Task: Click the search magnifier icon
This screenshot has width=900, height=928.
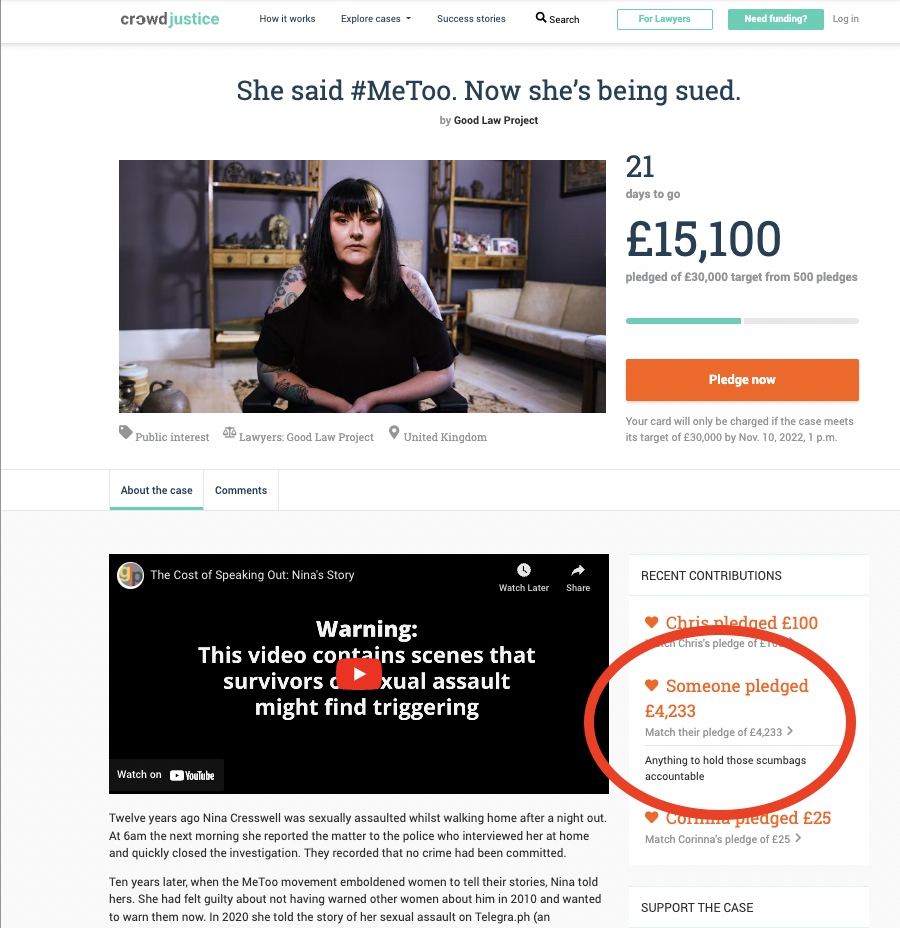Action: (541, 18)
